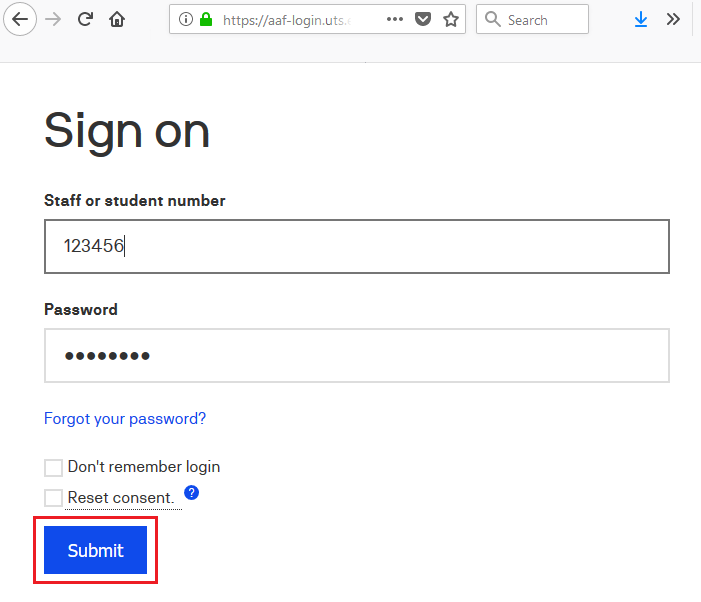Viewport: 701px width, 602px height.
Task: Save page to Pocket
Action: pyautogui.click(x=423, y=19)
